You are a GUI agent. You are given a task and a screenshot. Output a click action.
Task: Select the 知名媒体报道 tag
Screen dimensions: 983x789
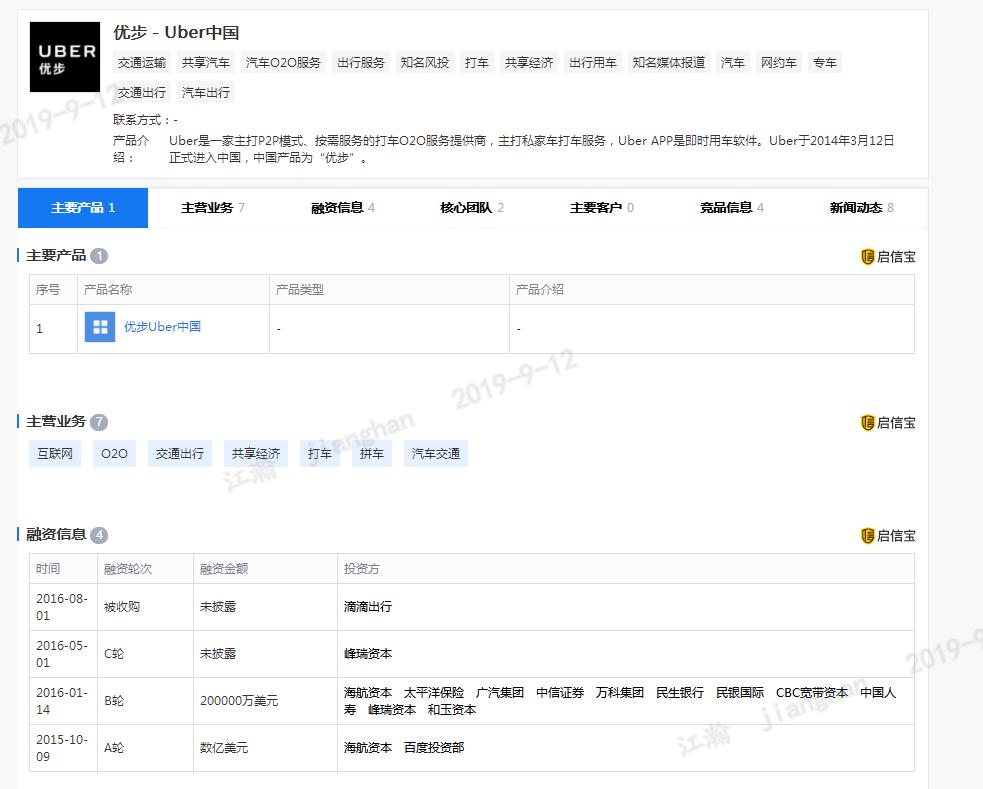668,63
